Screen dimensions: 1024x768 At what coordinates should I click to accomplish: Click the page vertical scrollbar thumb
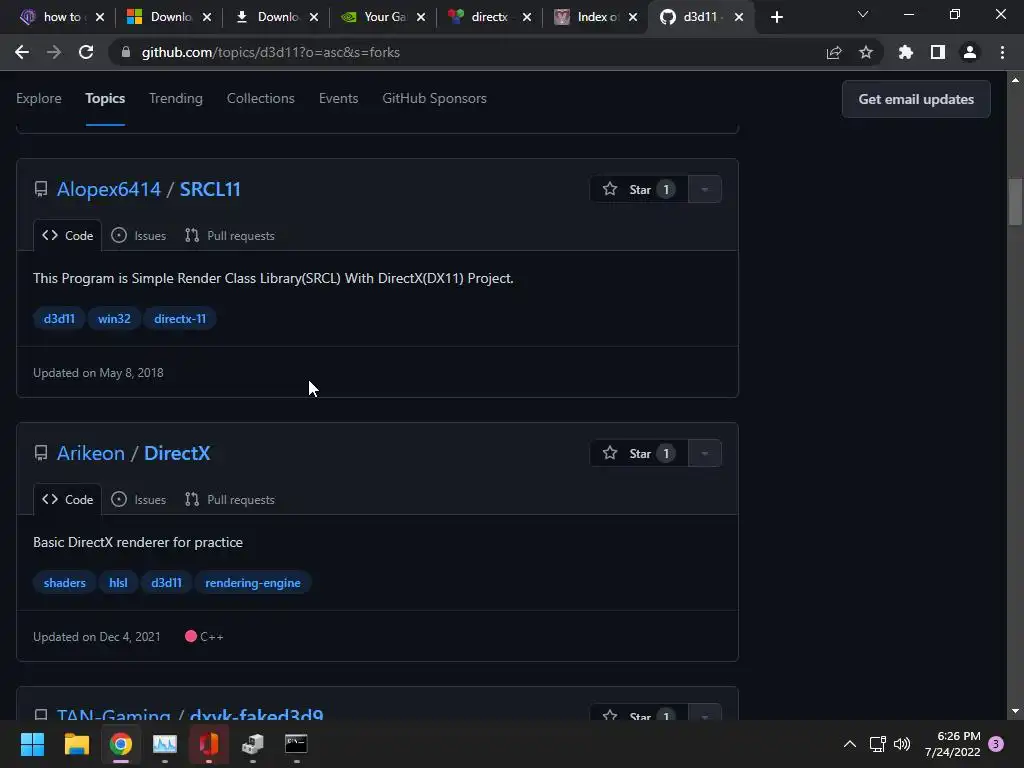point(1015,201)
